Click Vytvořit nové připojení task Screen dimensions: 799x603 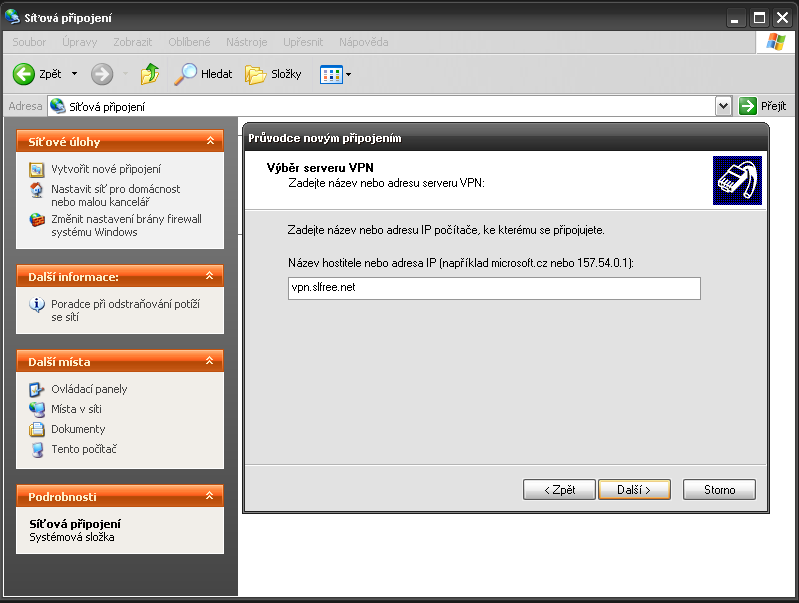click(x=105, y=169)
